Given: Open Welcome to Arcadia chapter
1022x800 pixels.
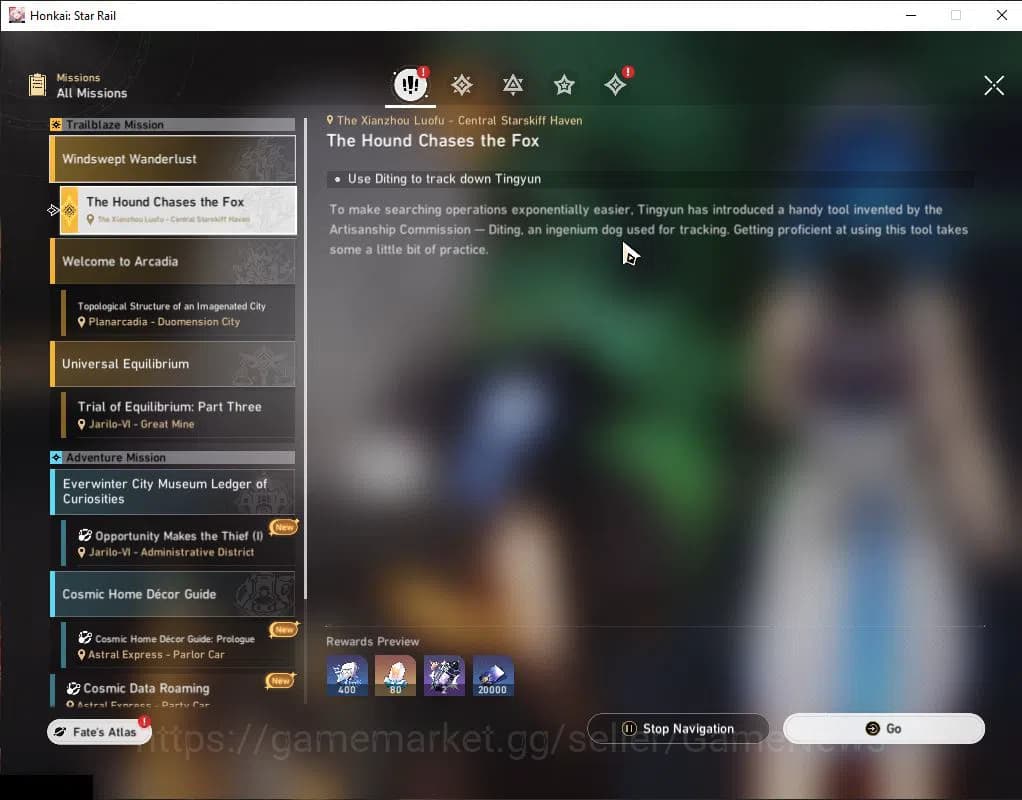Looking at the screenshot, I should point(173,261).
